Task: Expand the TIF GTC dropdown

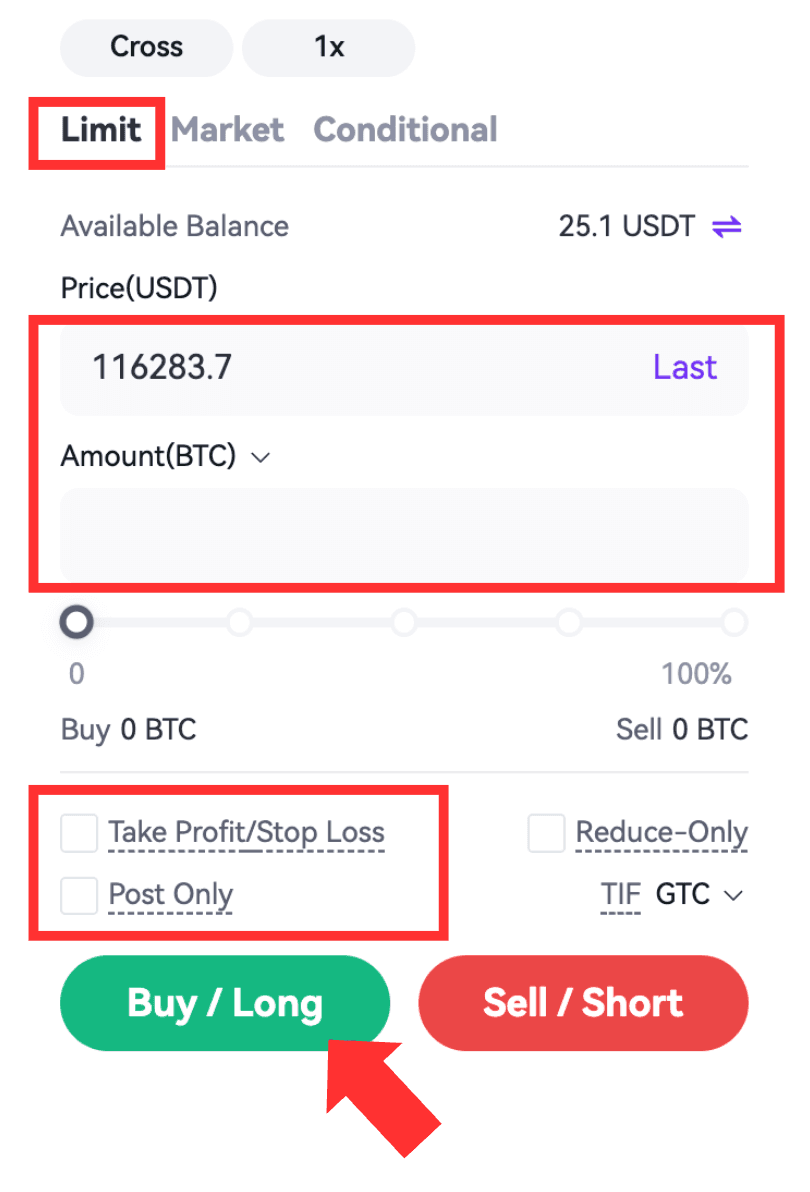Action: 700,895
